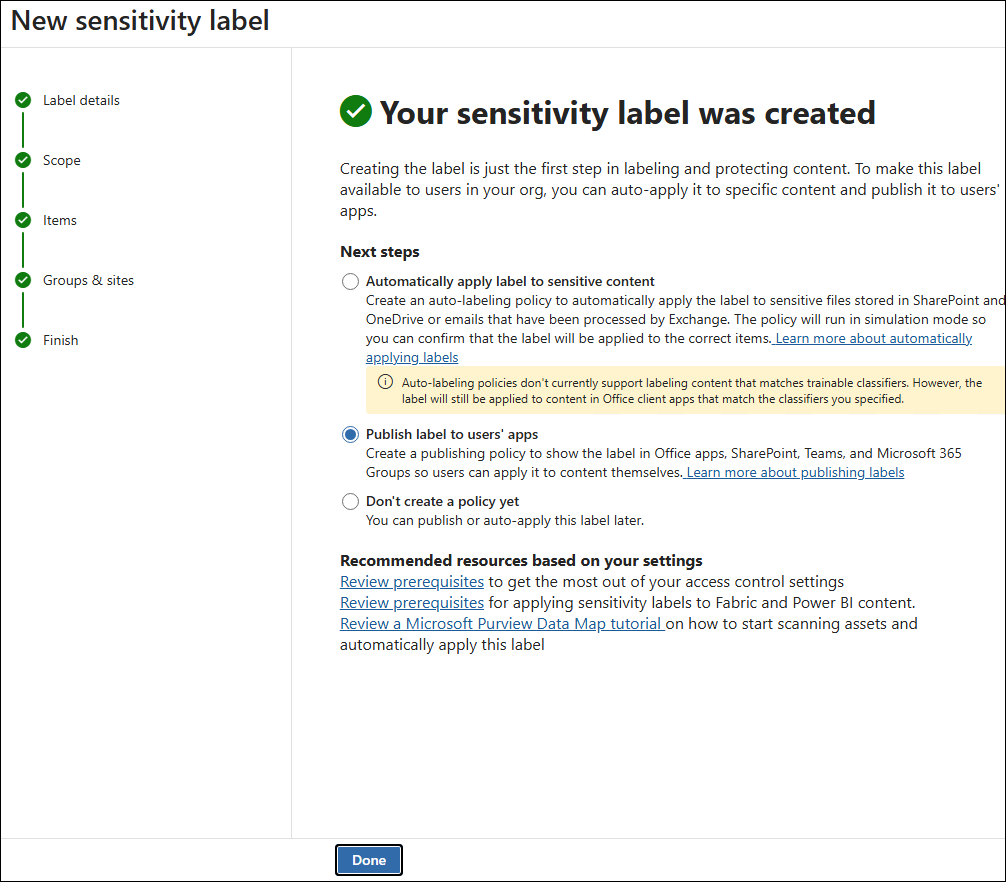Open Learn more about publishing labels link
This screenshot has height=882, width=1006.
point(795,473)
